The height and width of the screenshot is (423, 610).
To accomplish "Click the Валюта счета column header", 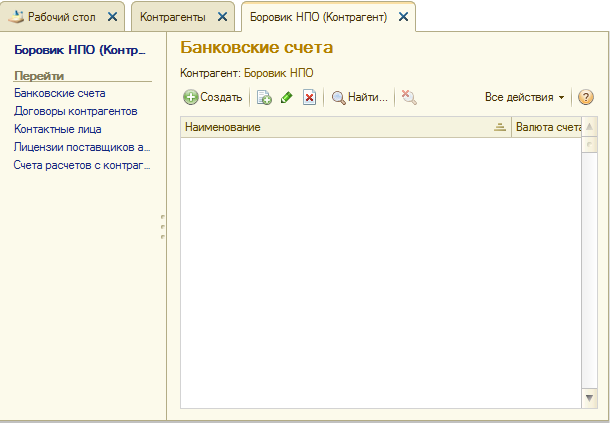I will 549,127.
